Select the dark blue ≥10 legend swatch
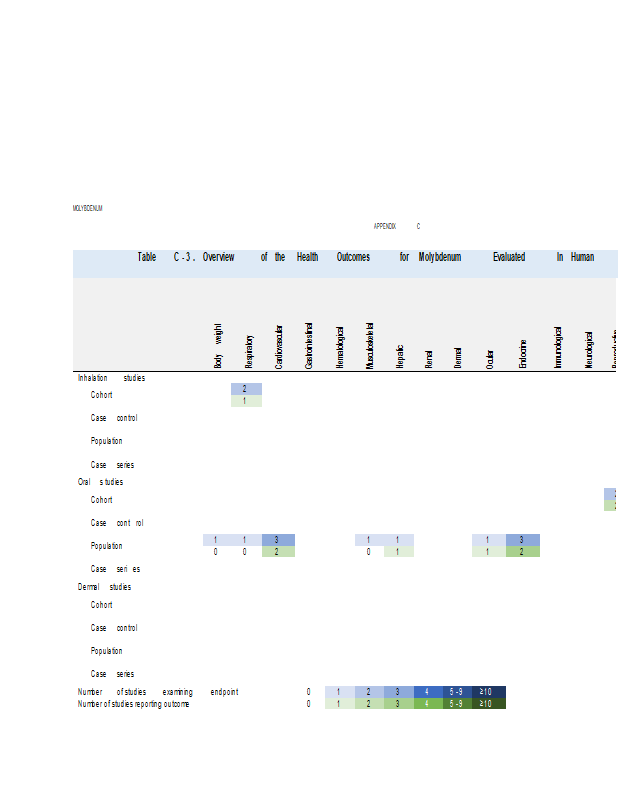This screenshot has width=618, height=800. (x=488, y=691)
